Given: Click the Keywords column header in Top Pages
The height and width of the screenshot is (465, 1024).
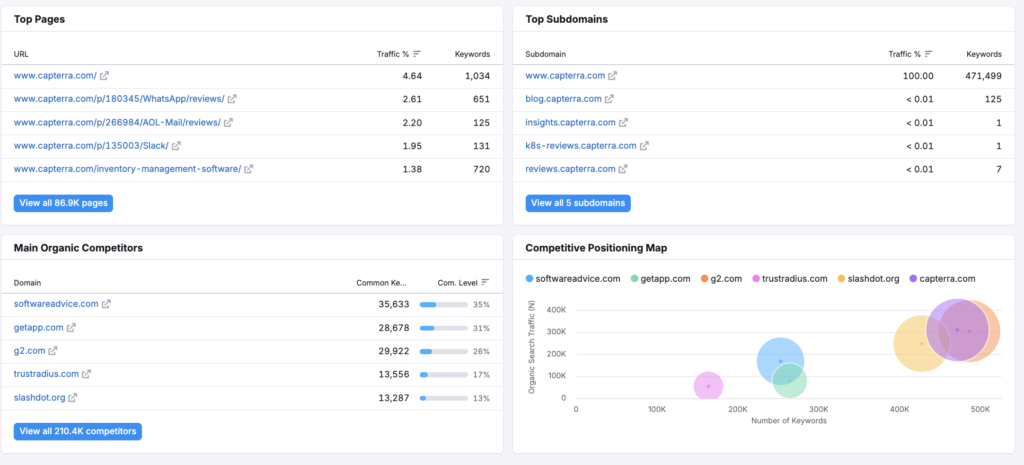Looking at the screenshot, I should pyautogui.click(x=472, y=54).
